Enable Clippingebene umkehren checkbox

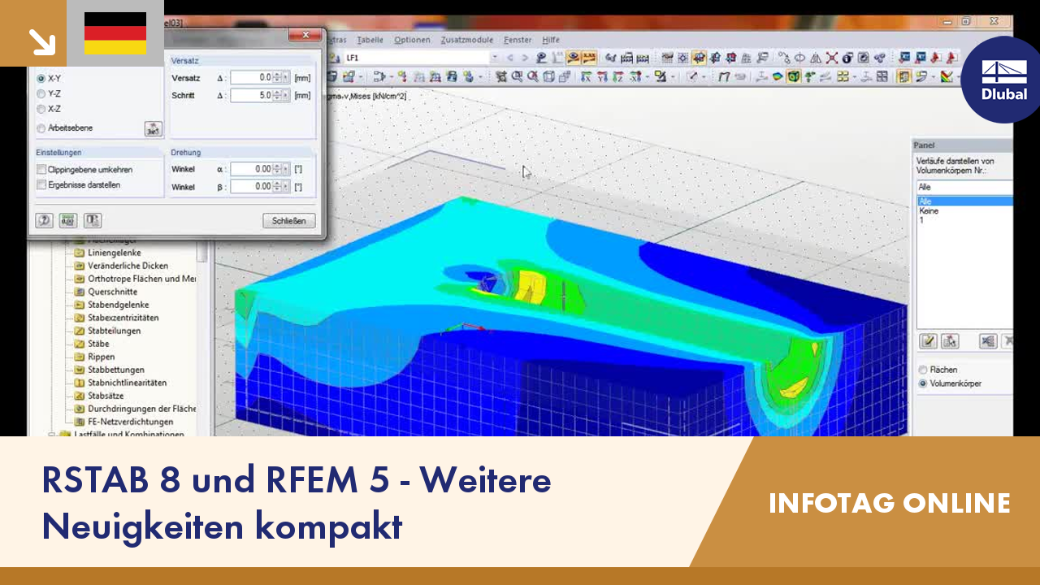coord(42,170)
